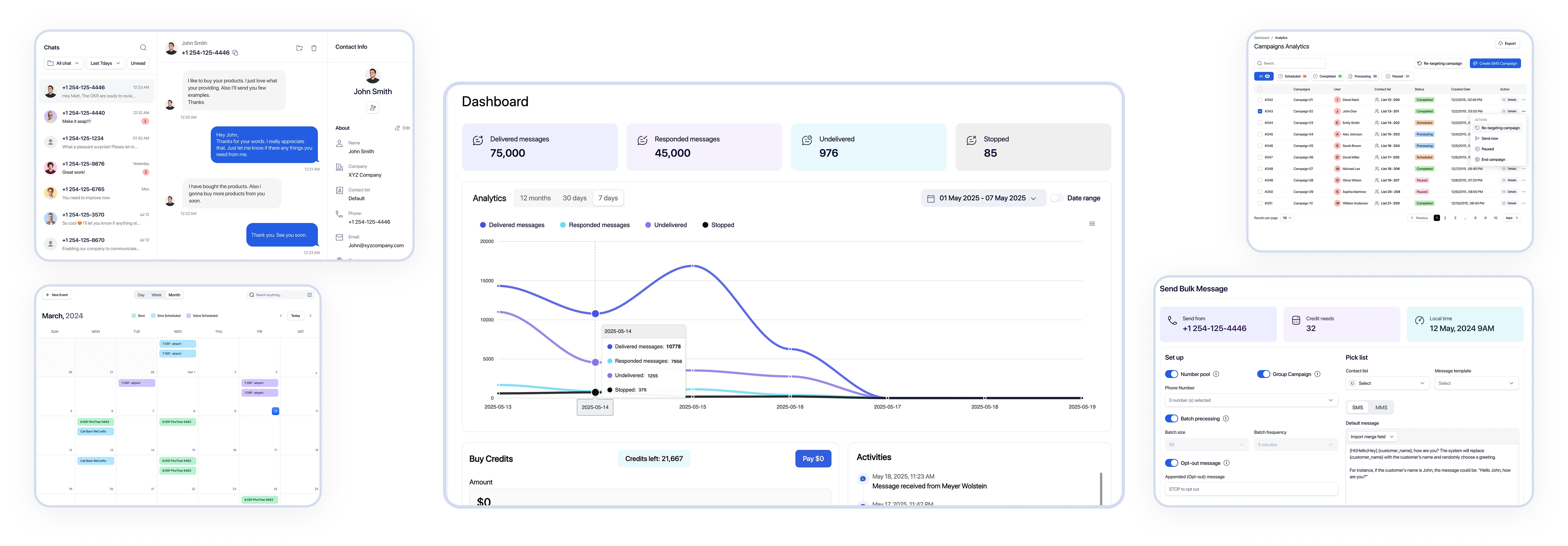Image resolution: width=1568 pixels, height=546 pixels.
Task: Click the Appended opt-out message field
Action: click(x=1251, y=489)
